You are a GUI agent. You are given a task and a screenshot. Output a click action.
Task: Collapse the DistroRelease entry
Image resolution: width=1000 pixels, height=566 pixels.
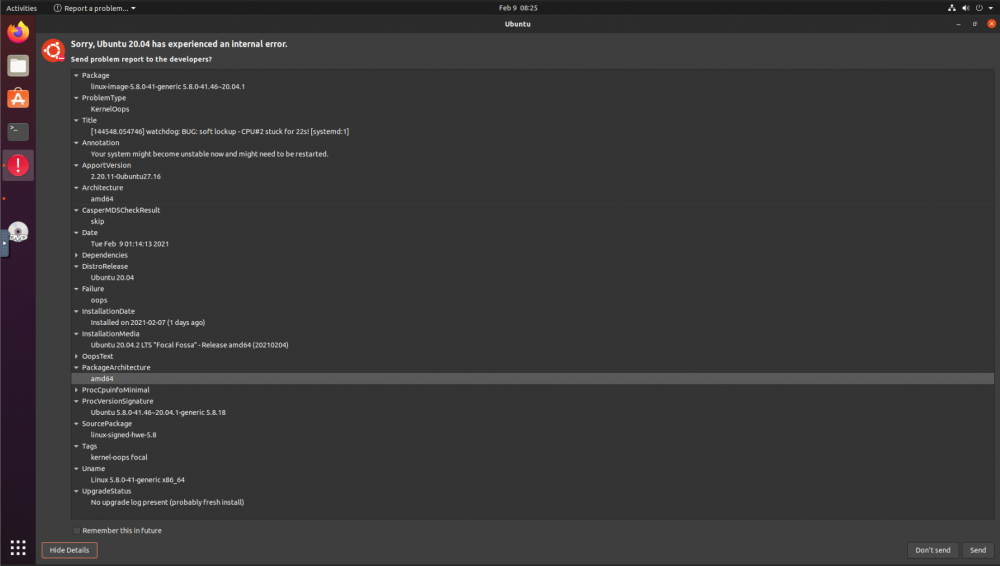coord(77,266)
